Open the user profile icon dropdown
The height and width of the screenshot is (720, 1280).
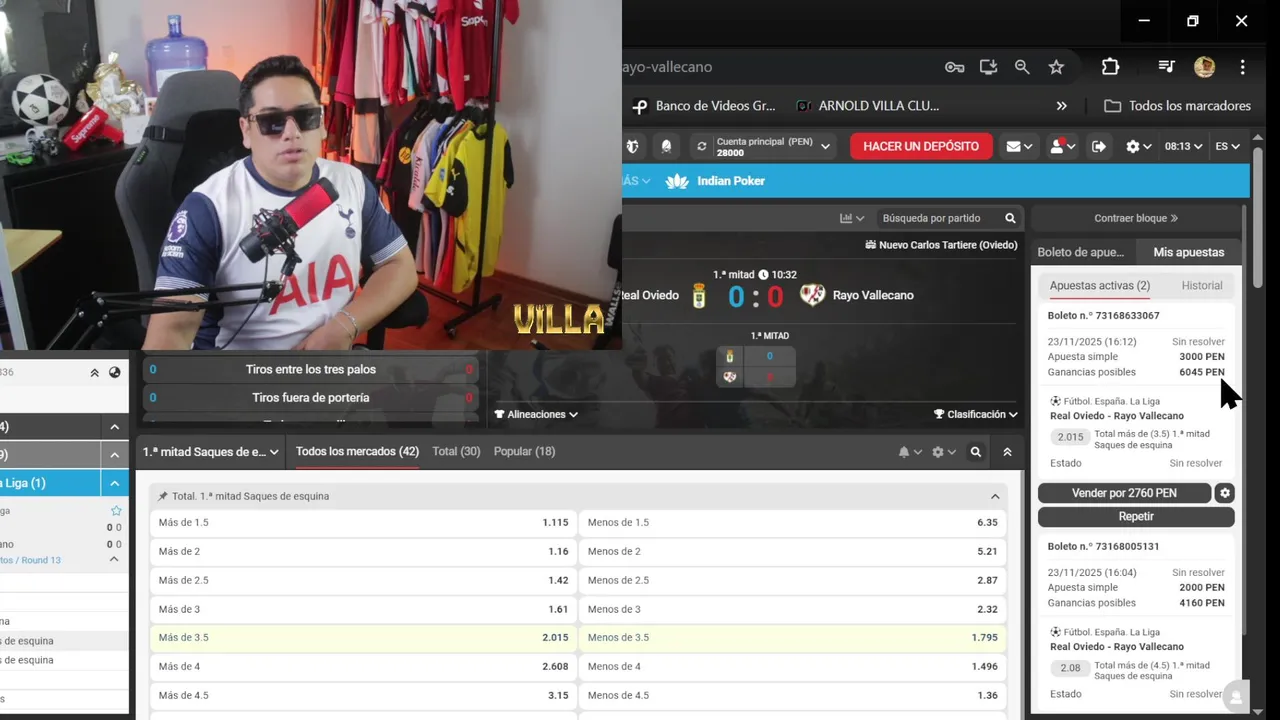[x=1062, y=146]
